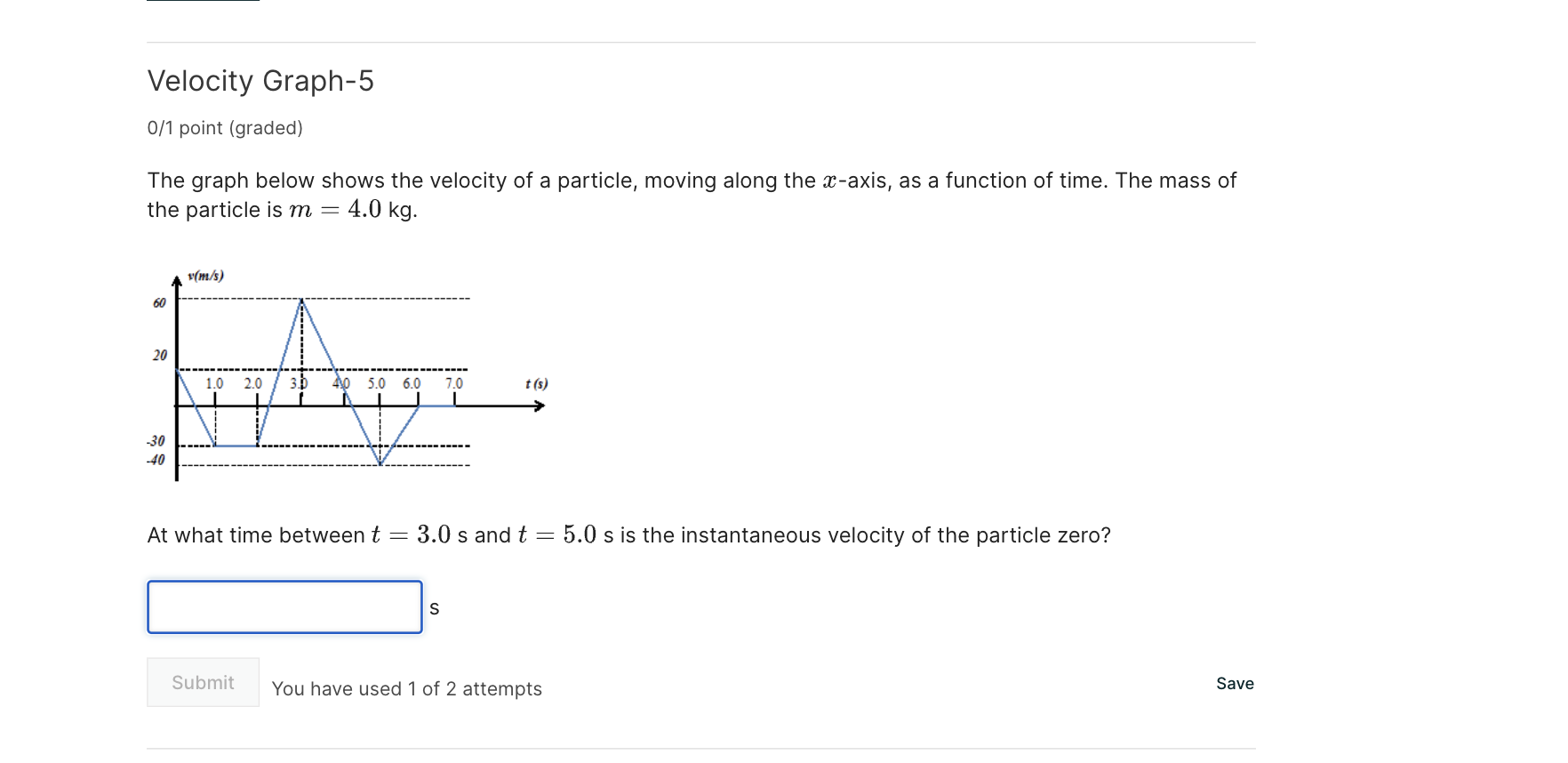Click the 'You have used 1 of 2 attempts' text
Image resolution: width=1568 pixels, height=763 pixels.
coord(406,688)
